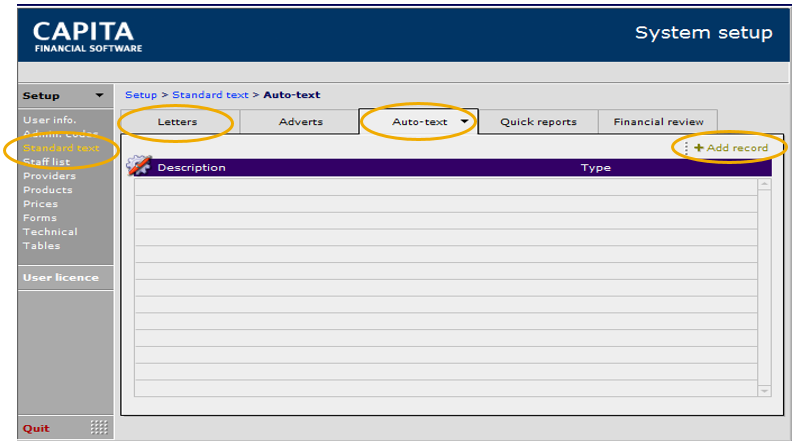Select the Auto-text tab
794x441 pixels.
(x=419, y=122)
